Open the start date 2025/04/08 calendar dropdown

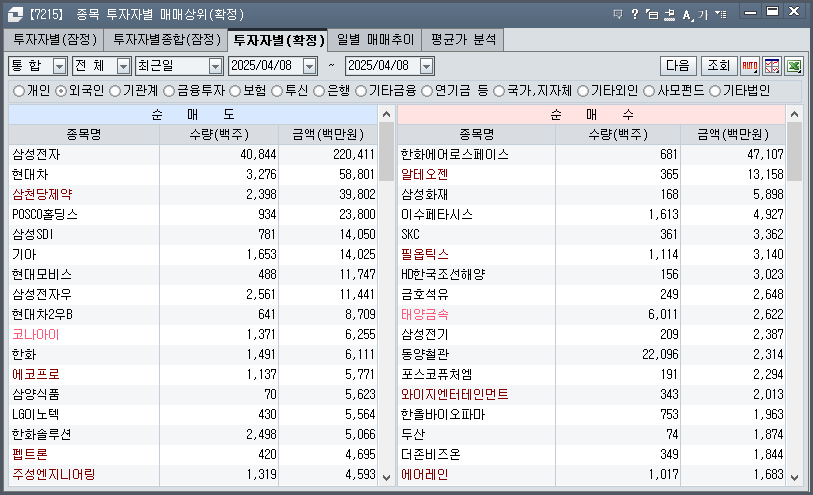[310, 66]
